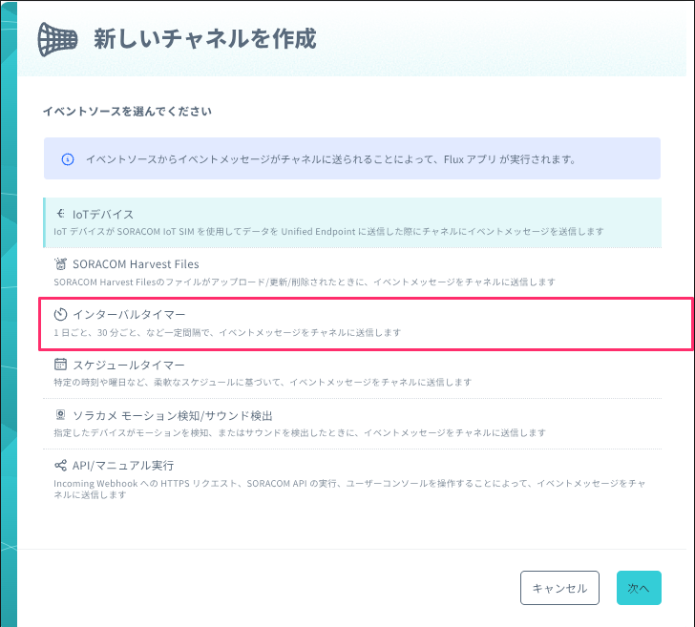
Task: Click the Incoming Webhook description text
Action: [349, 489]
